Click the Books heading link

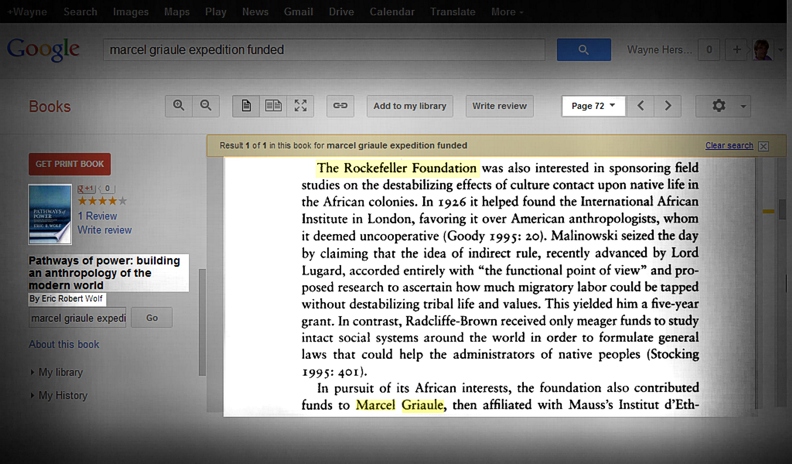click(50, 107)
